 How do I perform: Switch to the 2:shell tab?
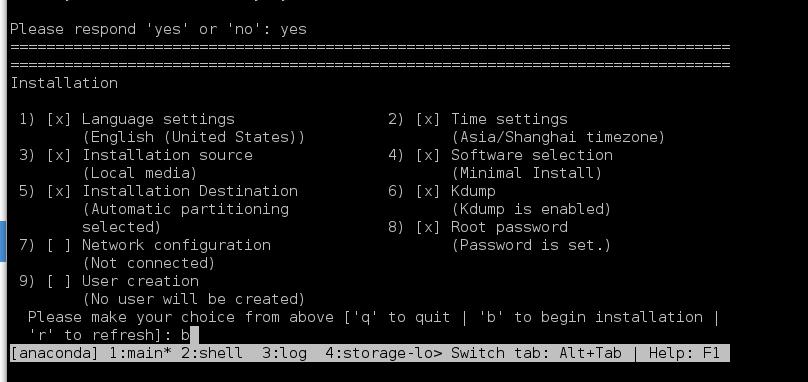(x=212, y=353)
